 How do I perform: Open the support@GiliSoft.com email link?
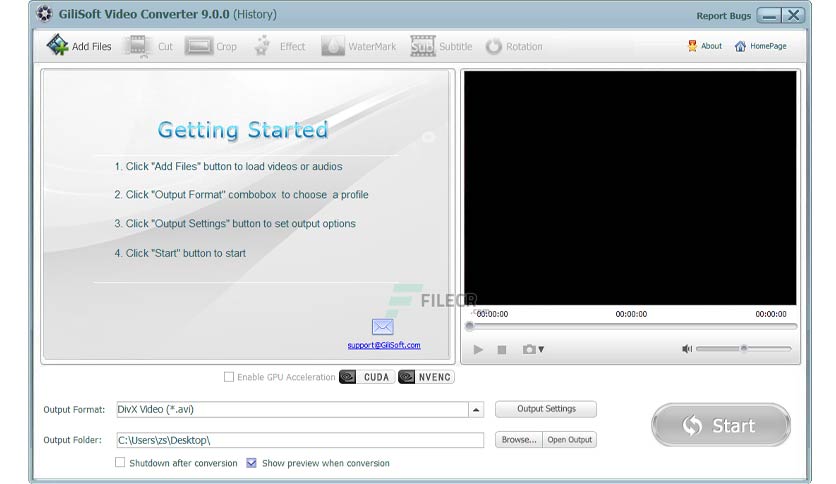point(384,345)
